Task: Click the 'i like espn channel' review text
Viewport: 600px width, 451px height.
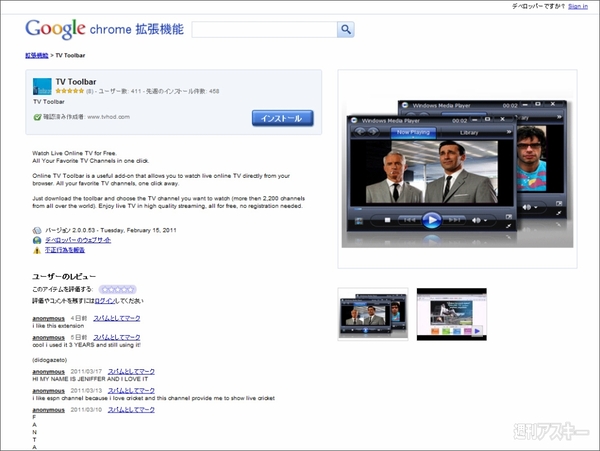Action: point(153,398)
